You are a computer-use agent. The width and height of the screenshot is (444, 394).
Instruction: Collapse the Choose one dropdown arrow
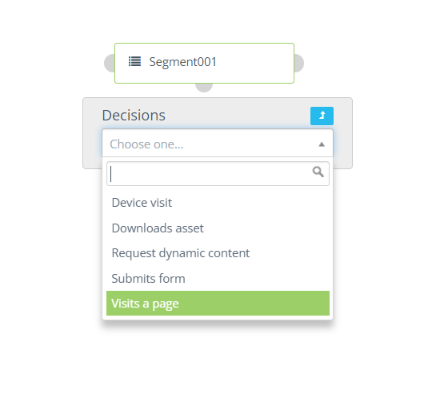(321, 144)
